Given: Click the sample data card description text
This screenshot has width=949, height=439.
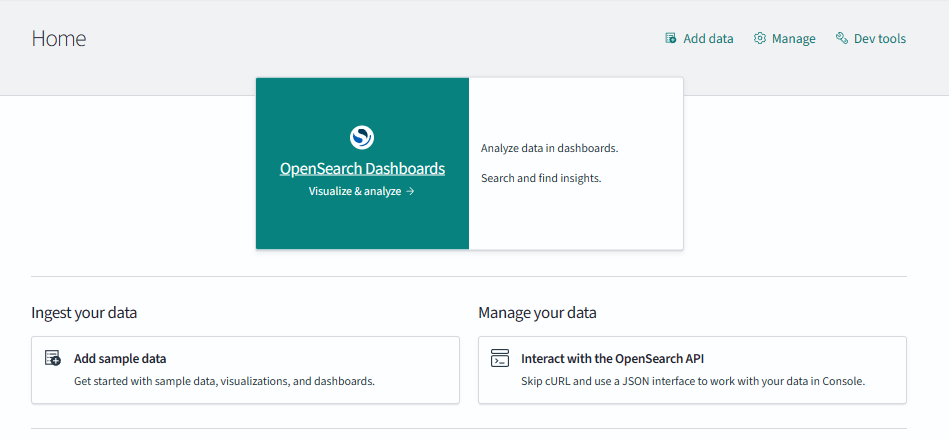Looking at the screenshot, I should pyautogui.click(x=224, y=381).
